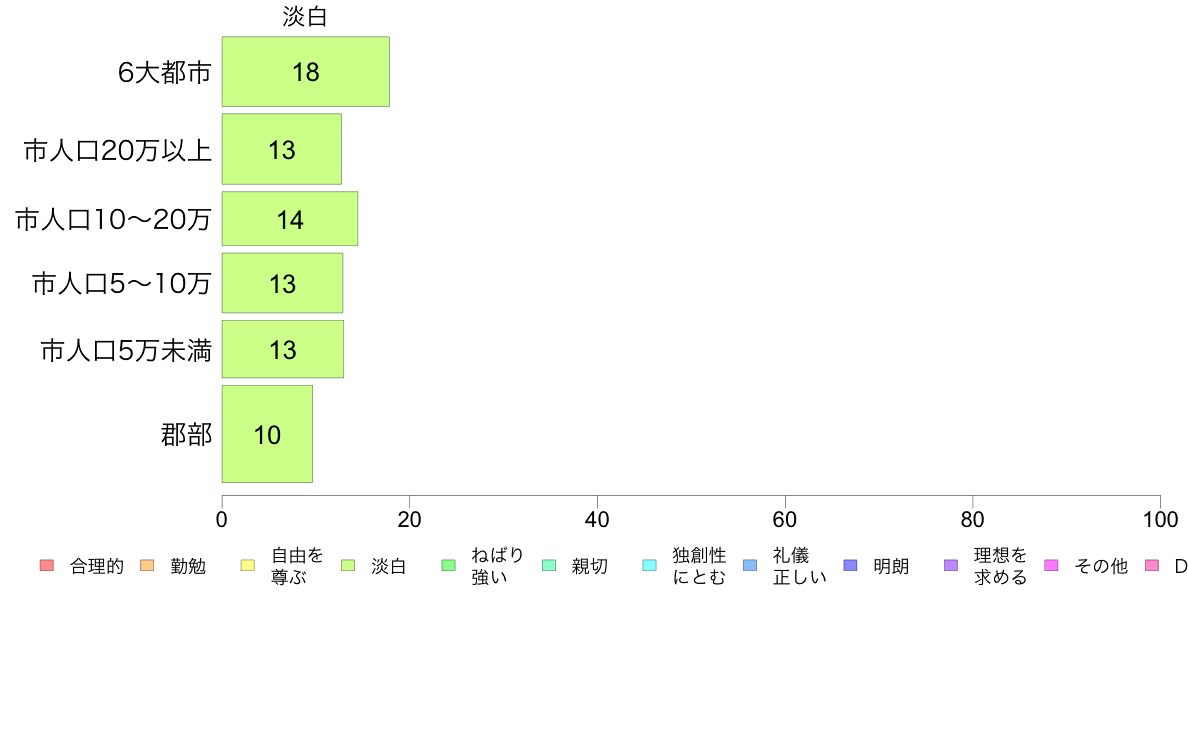The height and width of the screenshot is (736, 1188).
Task: Select the 自由を尊ぶ yellow legend swatch
Action: [x=248, y=565]
